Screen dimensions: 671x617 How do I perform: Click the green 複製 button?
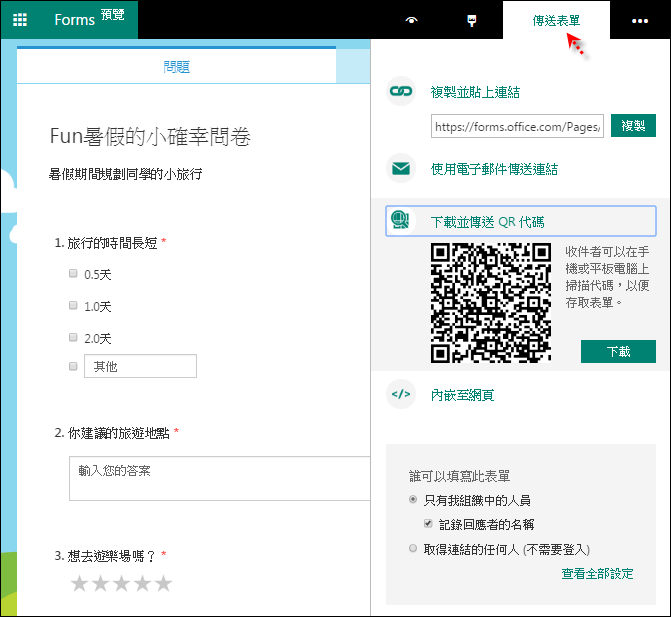tap(633, 125)
